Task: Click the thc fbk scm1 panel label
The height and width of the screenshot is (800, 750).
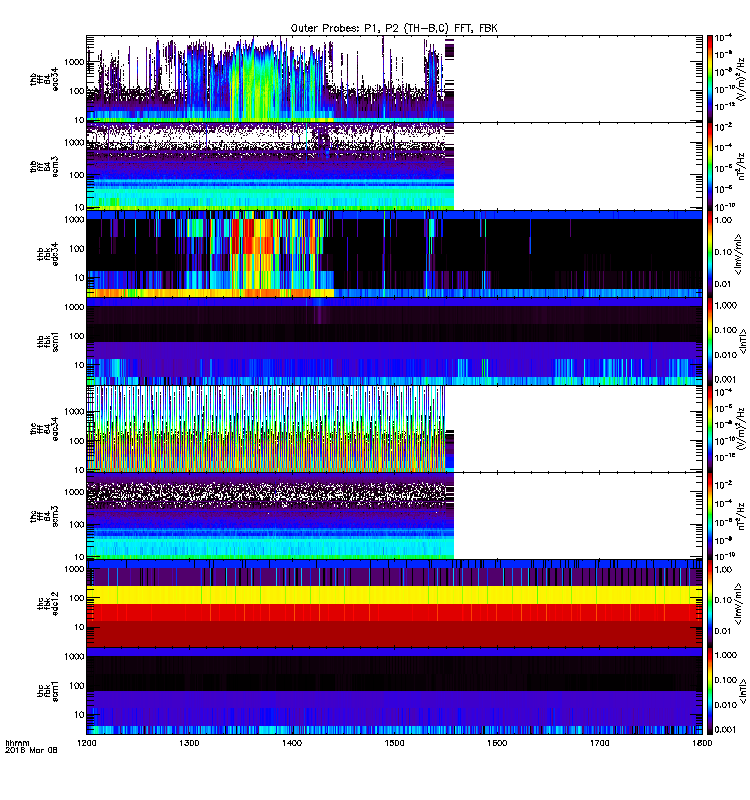Action: click(48, 691)
